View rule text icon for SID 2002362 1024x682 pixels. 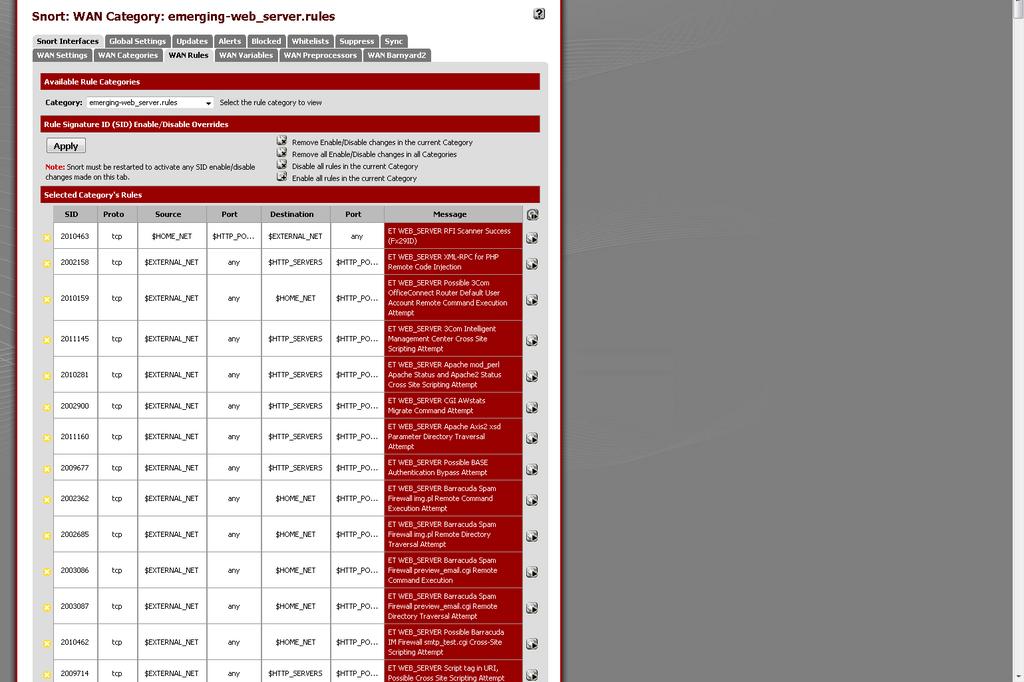click(532, 500)
